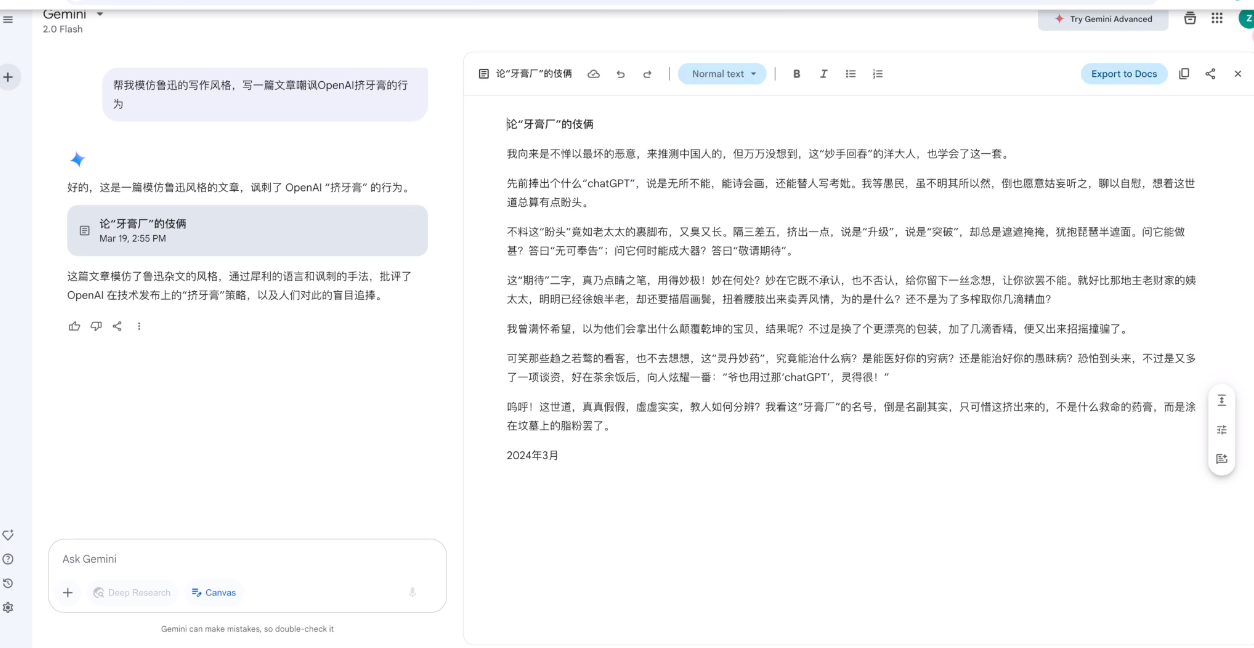Click the cloud save status icon

pyautogui.click(x=593, y=74)
